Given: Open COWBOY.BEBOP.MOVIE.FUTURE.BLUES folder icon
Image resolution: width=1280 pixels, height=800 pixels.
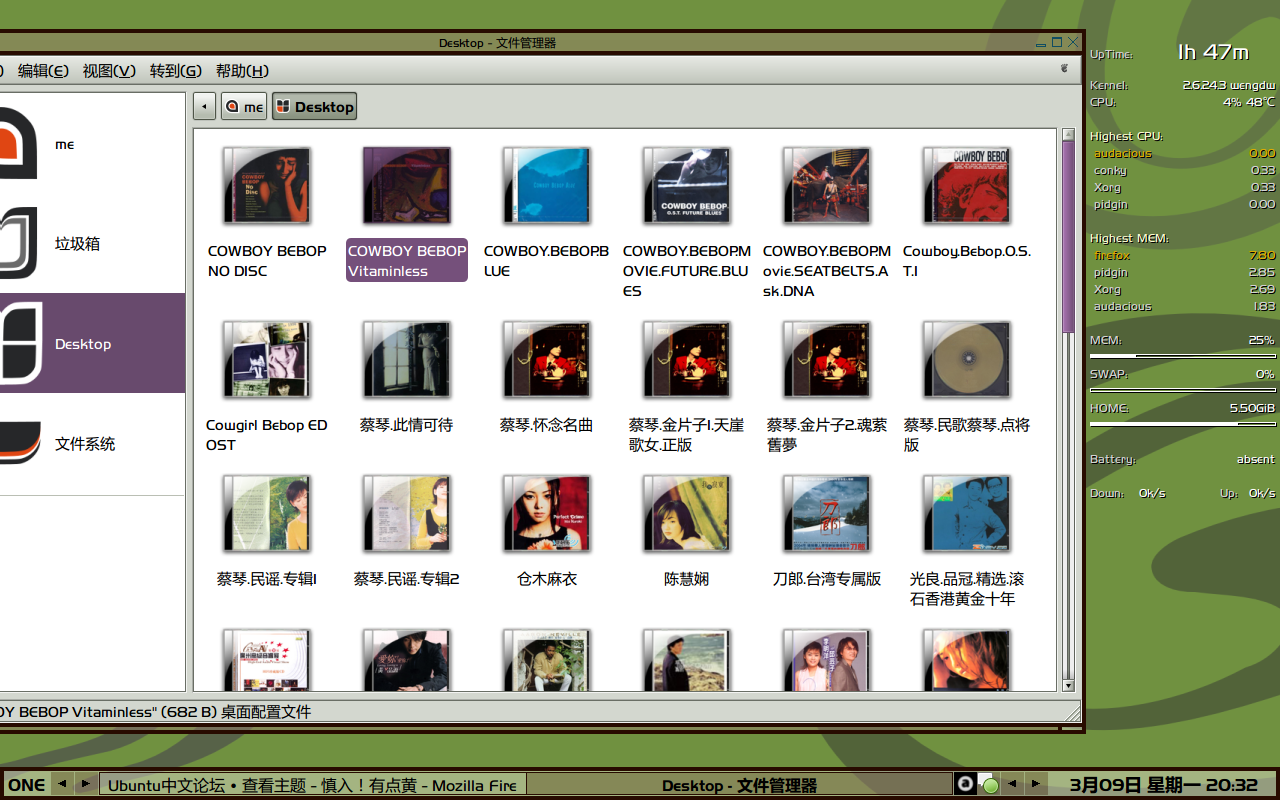Looking at the screenshot, I should [x=687, y=186].
